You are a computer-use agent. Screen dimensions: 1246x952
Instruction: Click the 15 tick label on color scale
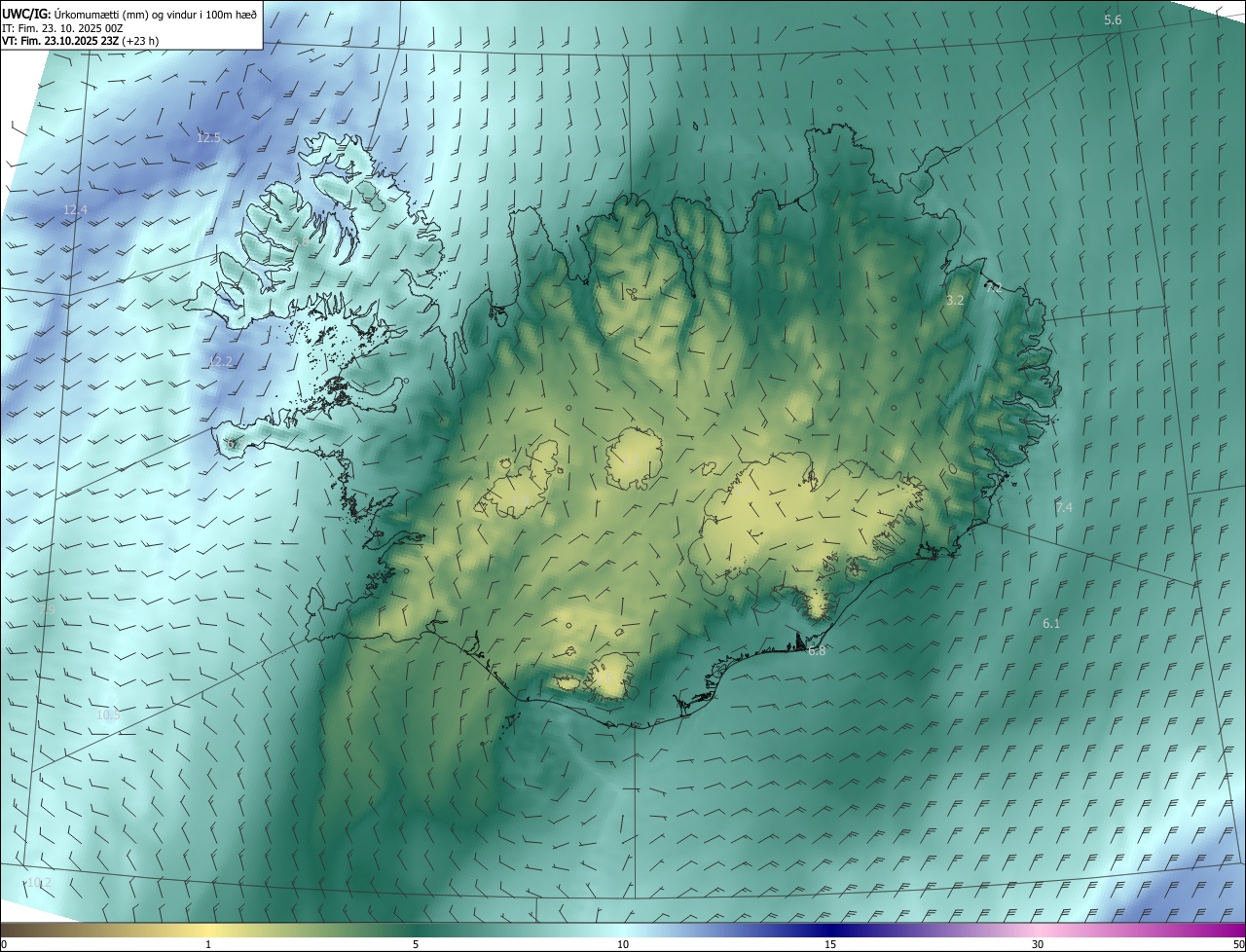coord(830,945)
